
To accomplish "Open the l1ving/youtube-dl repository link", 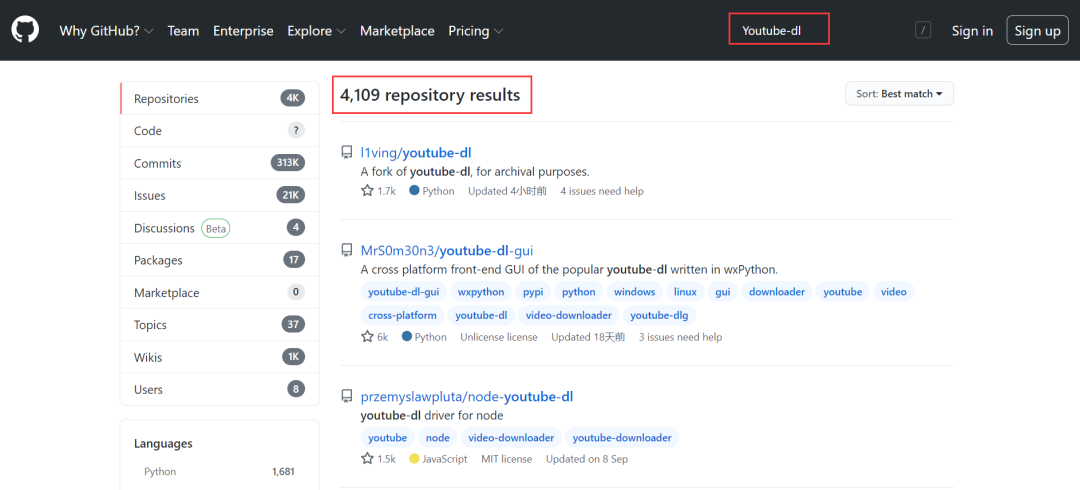I will pyautogui.click(x=416, y=153).
